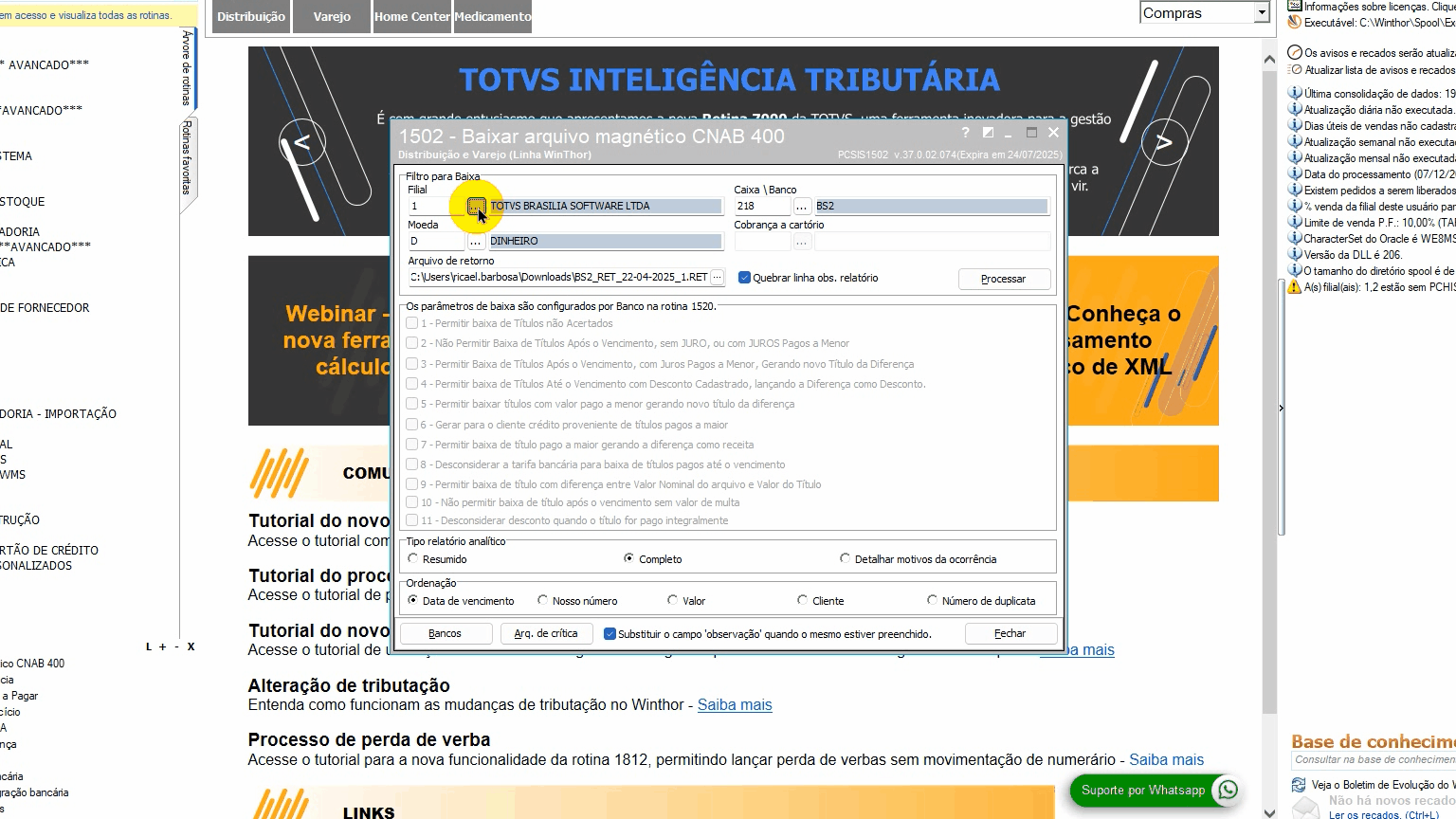1456x819 pixels.
Task: Click info icon beside Última consolidação de dados
Action: 1295,94
